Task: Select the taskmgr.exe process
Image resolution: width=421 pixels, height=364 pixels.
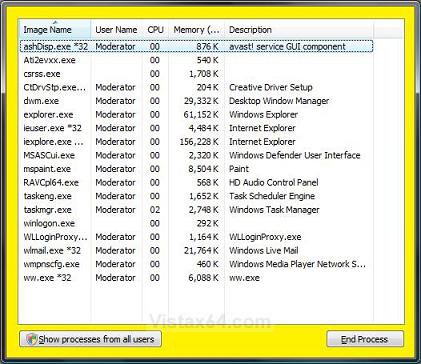Action: (196, 210)
